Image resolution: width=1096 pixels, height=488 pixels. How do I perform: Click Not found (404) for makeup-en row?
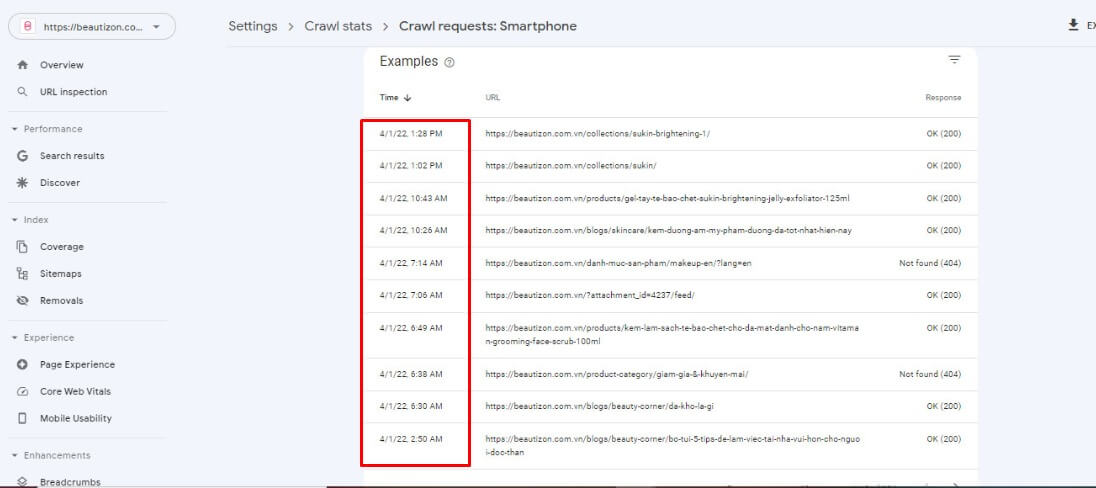[x=930, y=263]
